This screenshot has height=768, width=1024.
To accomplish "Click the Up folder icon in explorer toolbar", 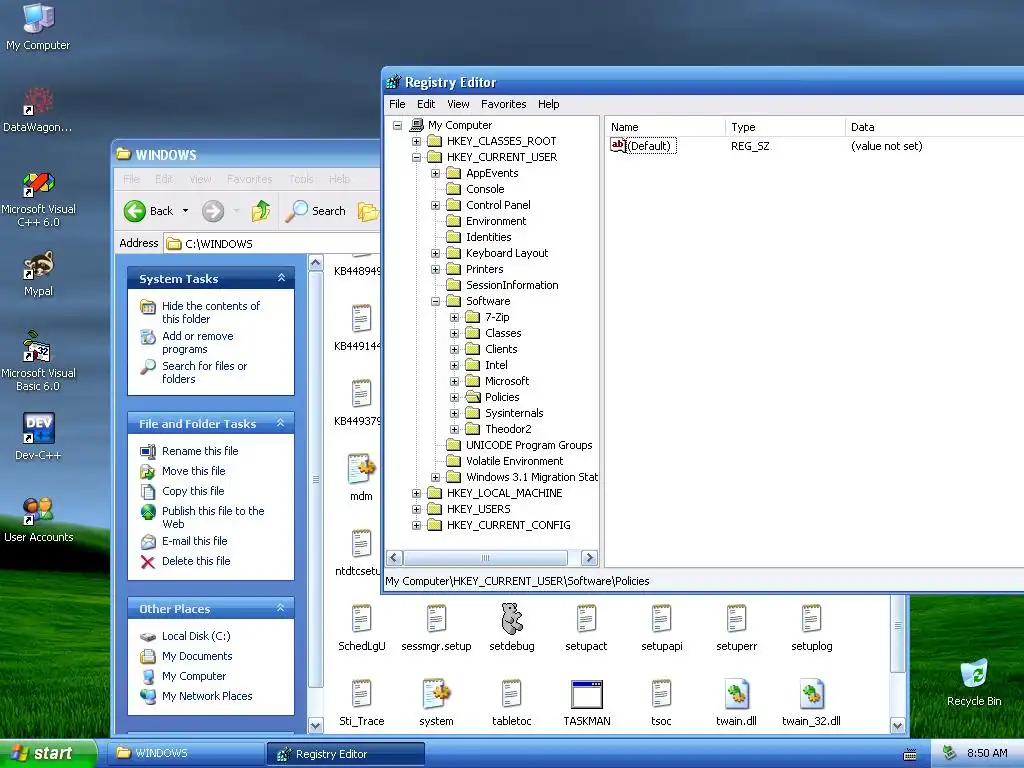I will coord(261,211).
